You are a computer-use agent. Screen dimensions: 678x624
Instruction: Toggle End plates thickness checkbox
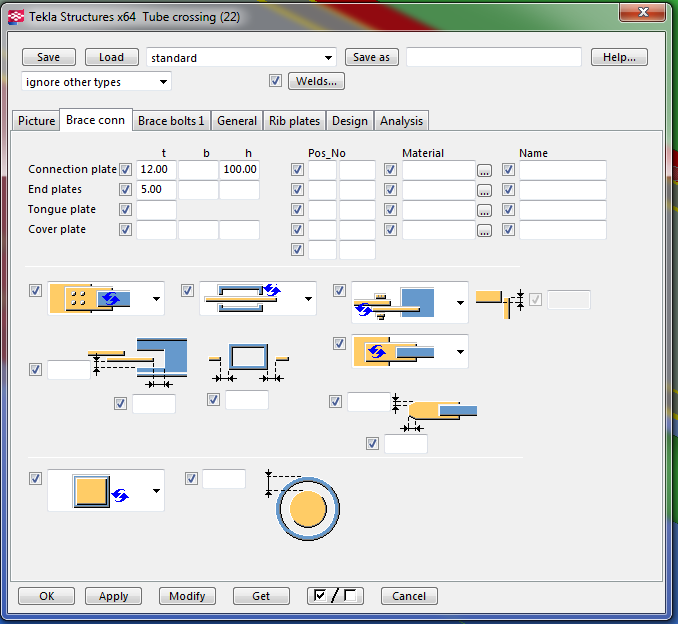pos(125,189)
